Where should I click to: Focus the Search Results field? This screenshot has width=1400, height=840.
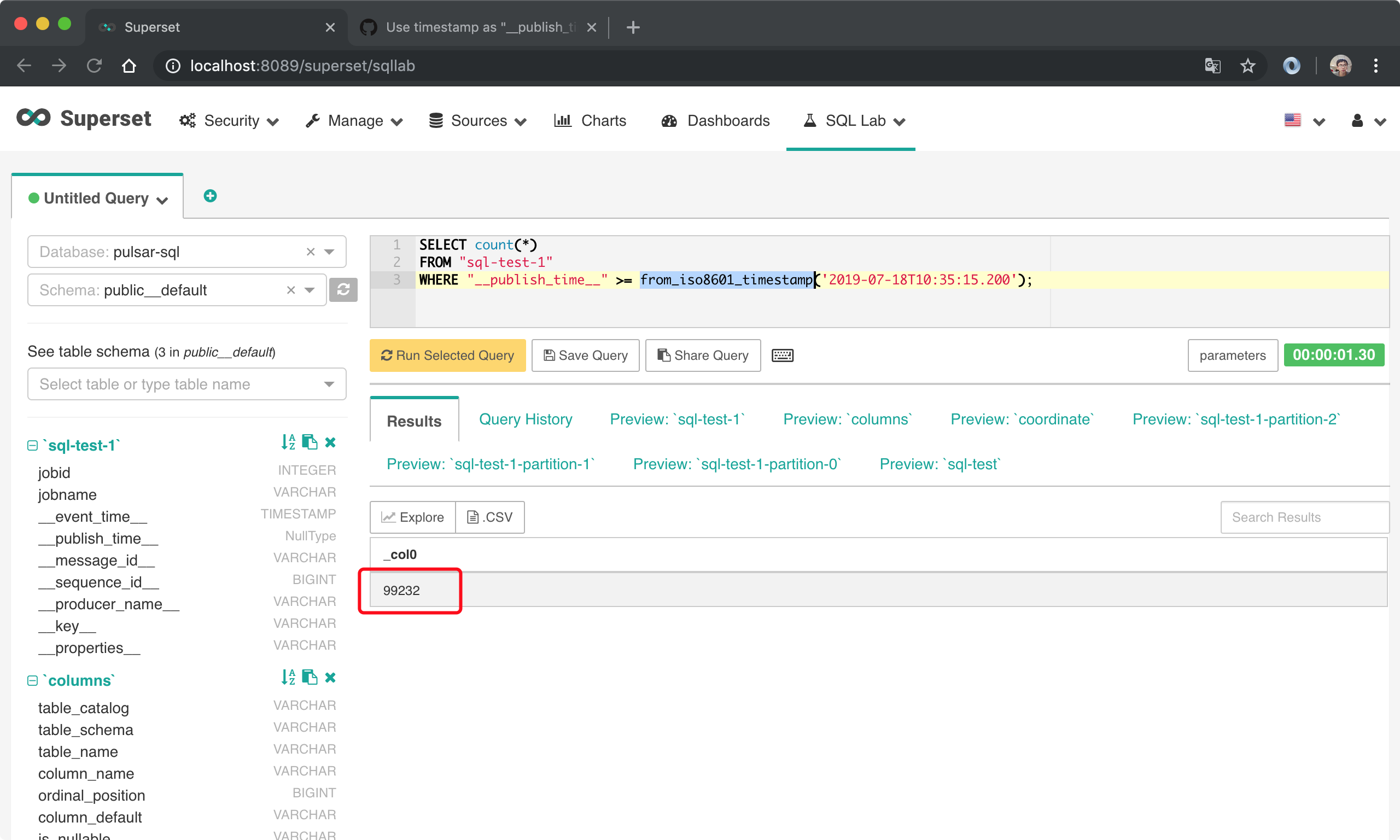click(1304, 517)
